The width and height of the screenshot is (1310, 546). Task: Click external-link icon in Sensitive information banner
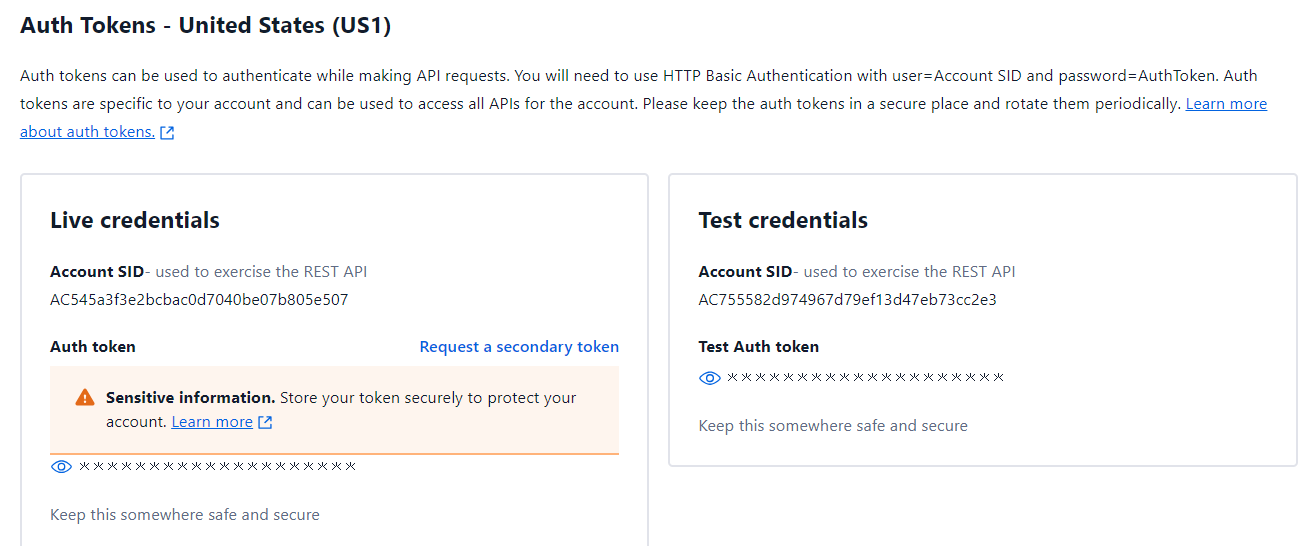tap(265, 422)
